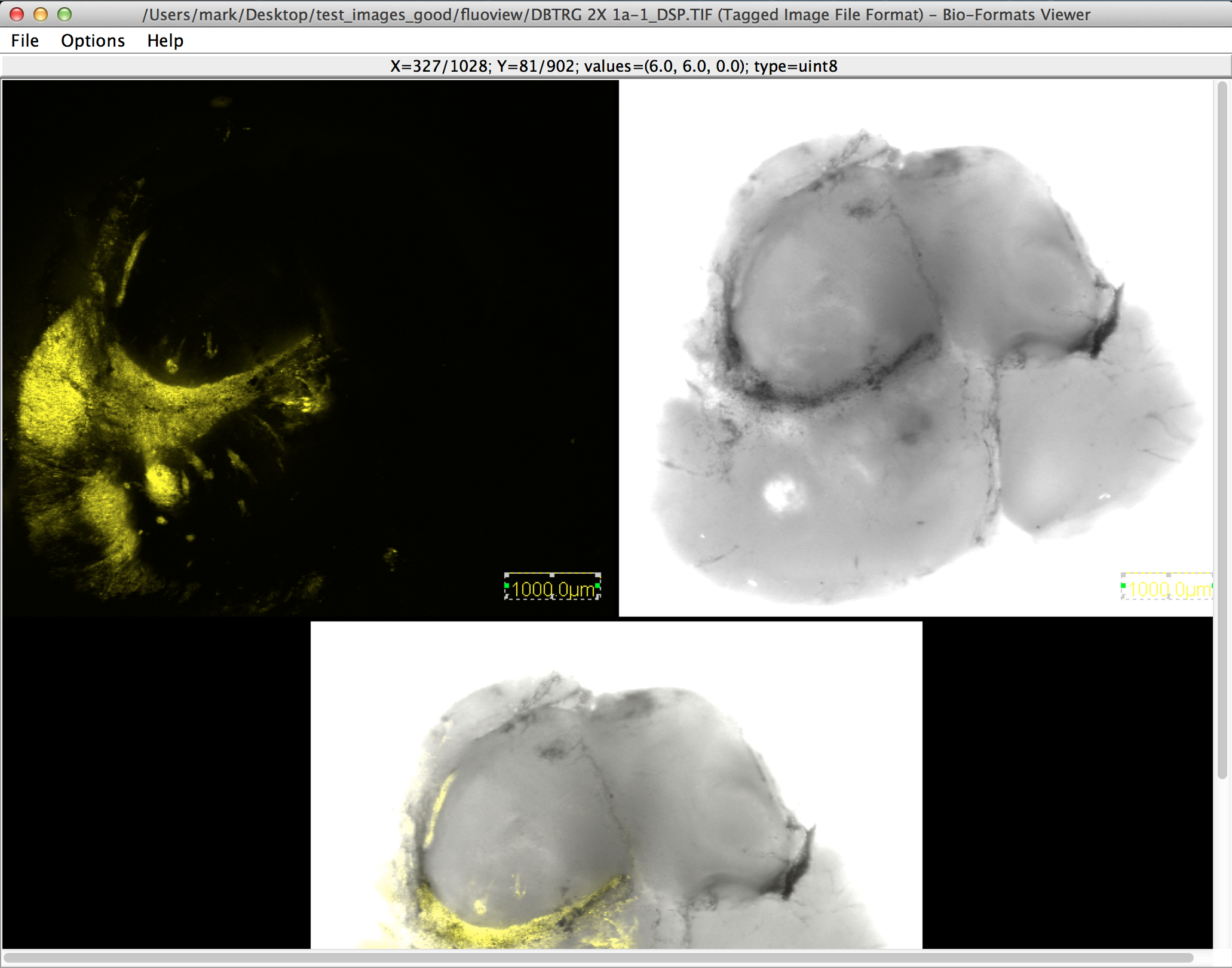The height and width of the screenshot is (968, 1232).
Task: Zoom the window with the green button
Action: (65, 14)
